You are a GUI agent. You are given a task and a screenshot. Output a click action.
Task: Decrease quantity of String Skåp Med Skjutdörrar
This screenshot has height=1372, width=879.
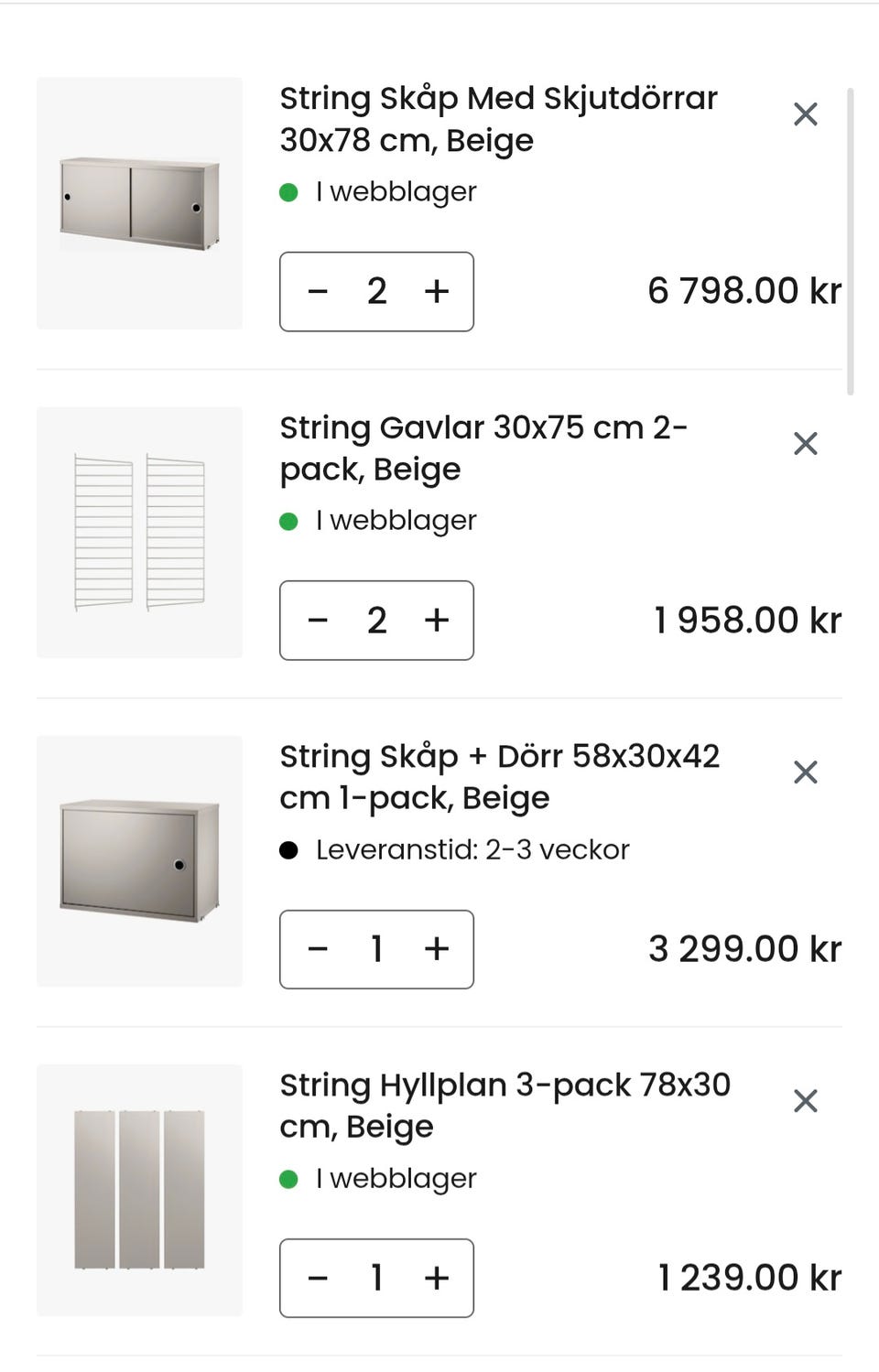(318, 292)
